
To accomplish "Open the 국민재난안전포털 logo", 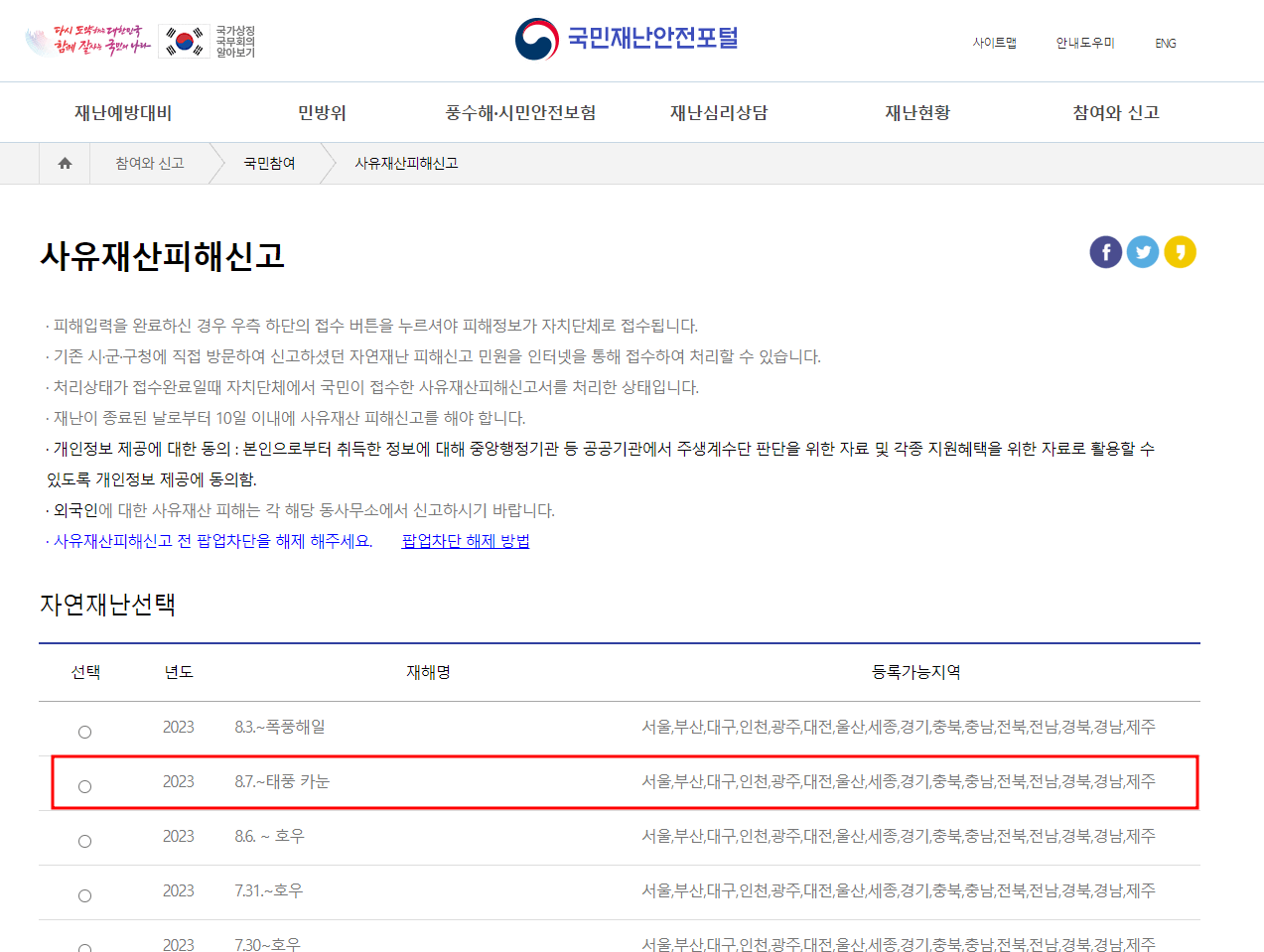I will point(632,40).
